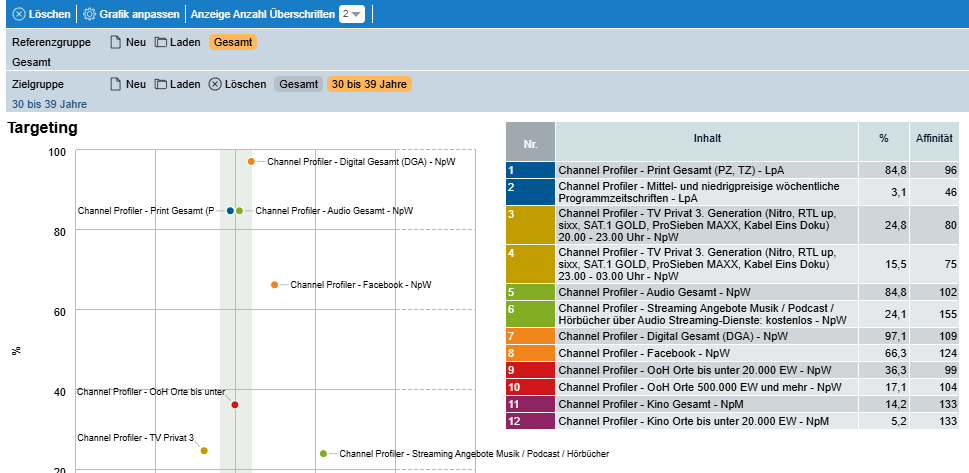Sort table by Nr. column header
The image size is (969, 473).
530,142
